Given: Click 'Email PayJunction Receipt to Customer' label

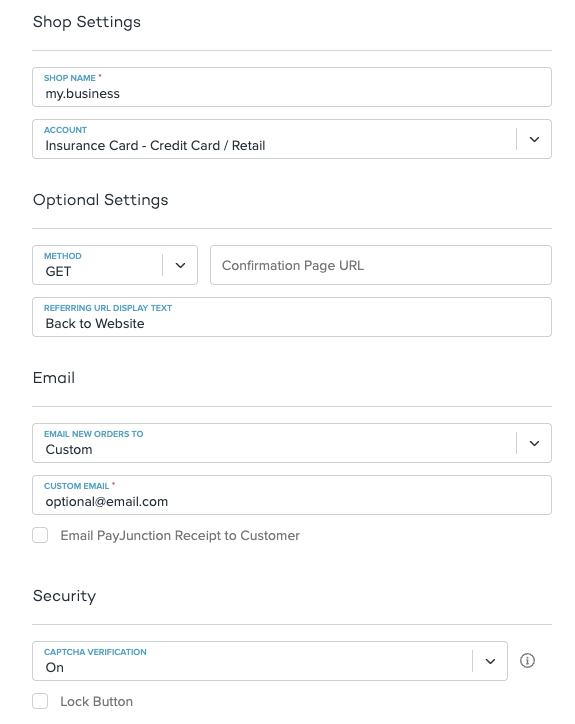Looking at the screenshot, I should click(x=180, y=536).
